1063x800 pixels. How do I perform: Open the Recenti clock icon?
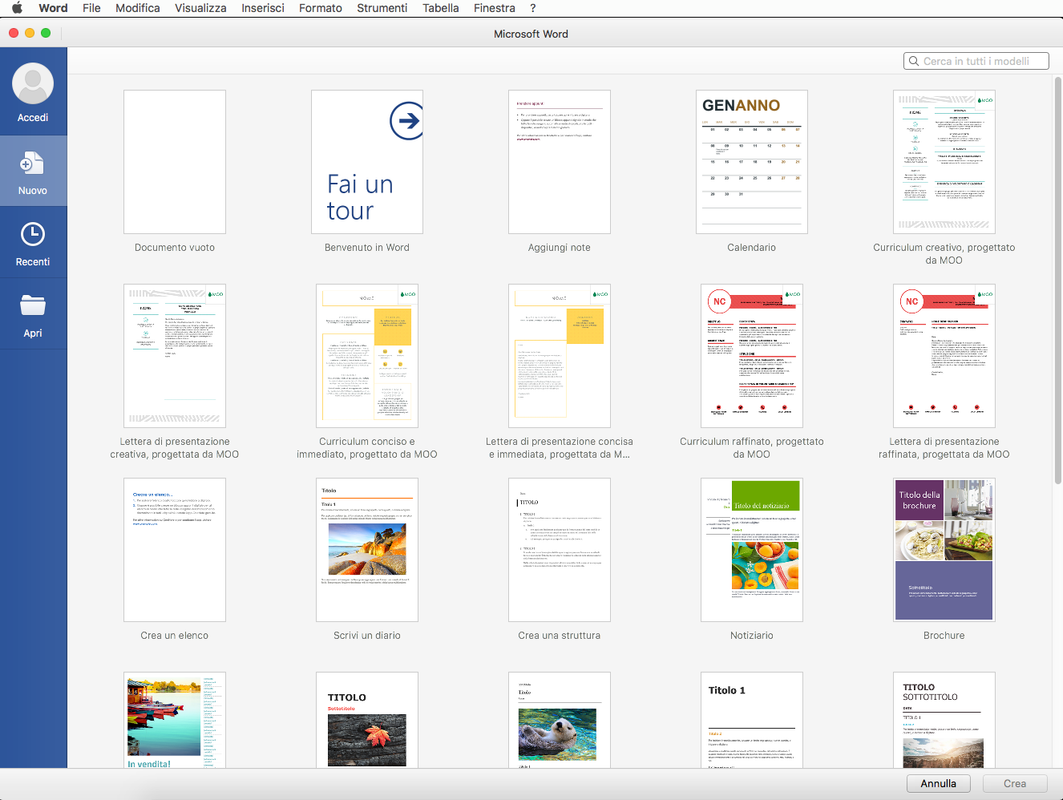33,235
